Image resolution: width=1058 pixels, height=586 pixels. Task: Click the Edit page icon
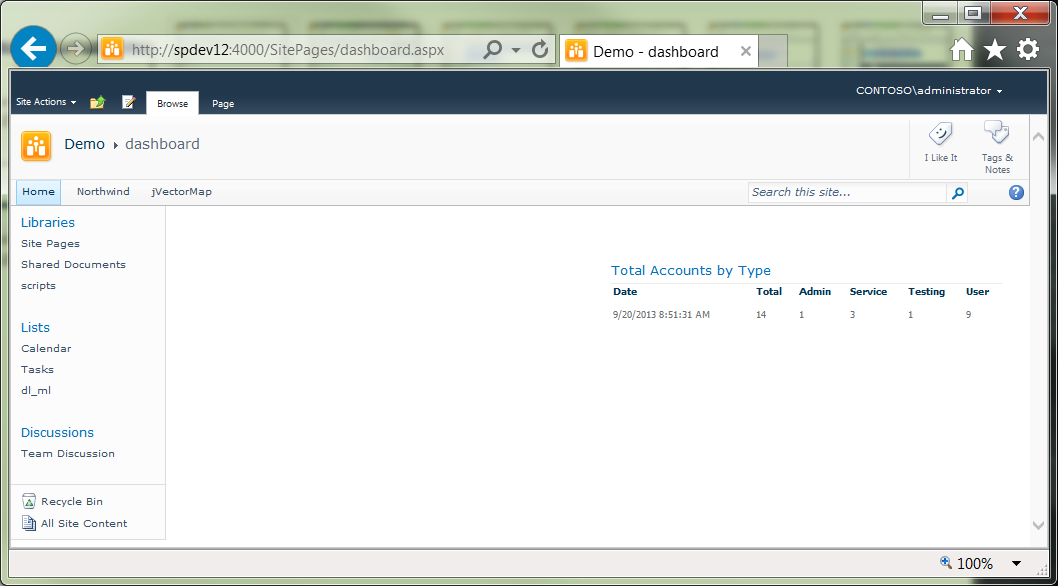(128, 102)
